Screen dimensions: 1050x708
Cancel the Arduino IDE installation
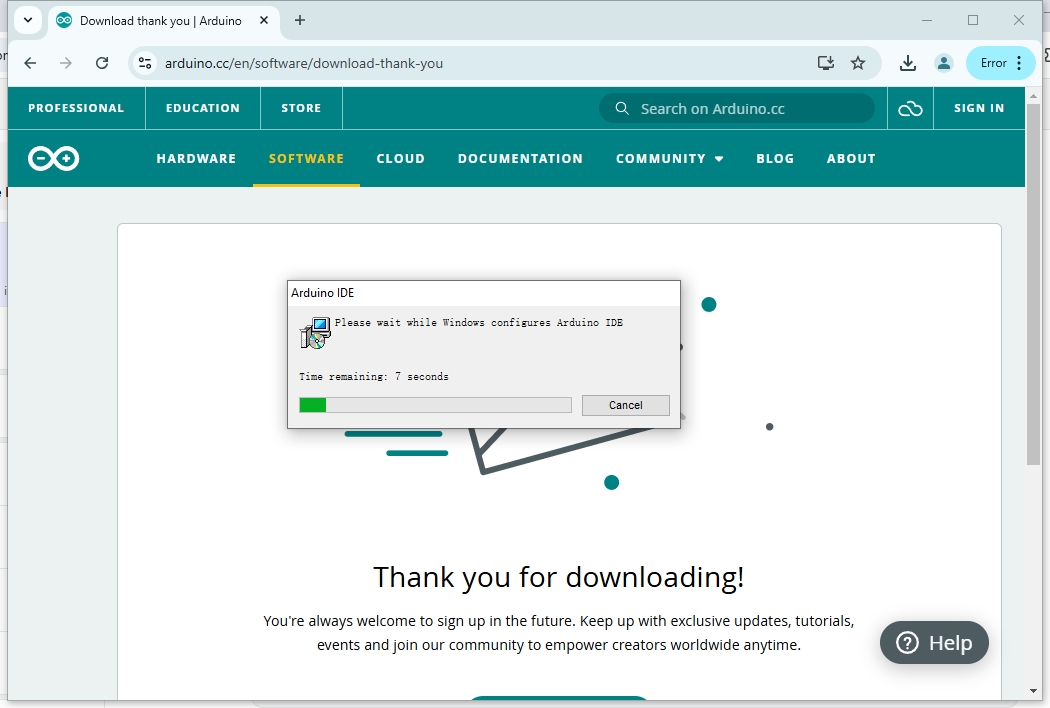point(625,405)
